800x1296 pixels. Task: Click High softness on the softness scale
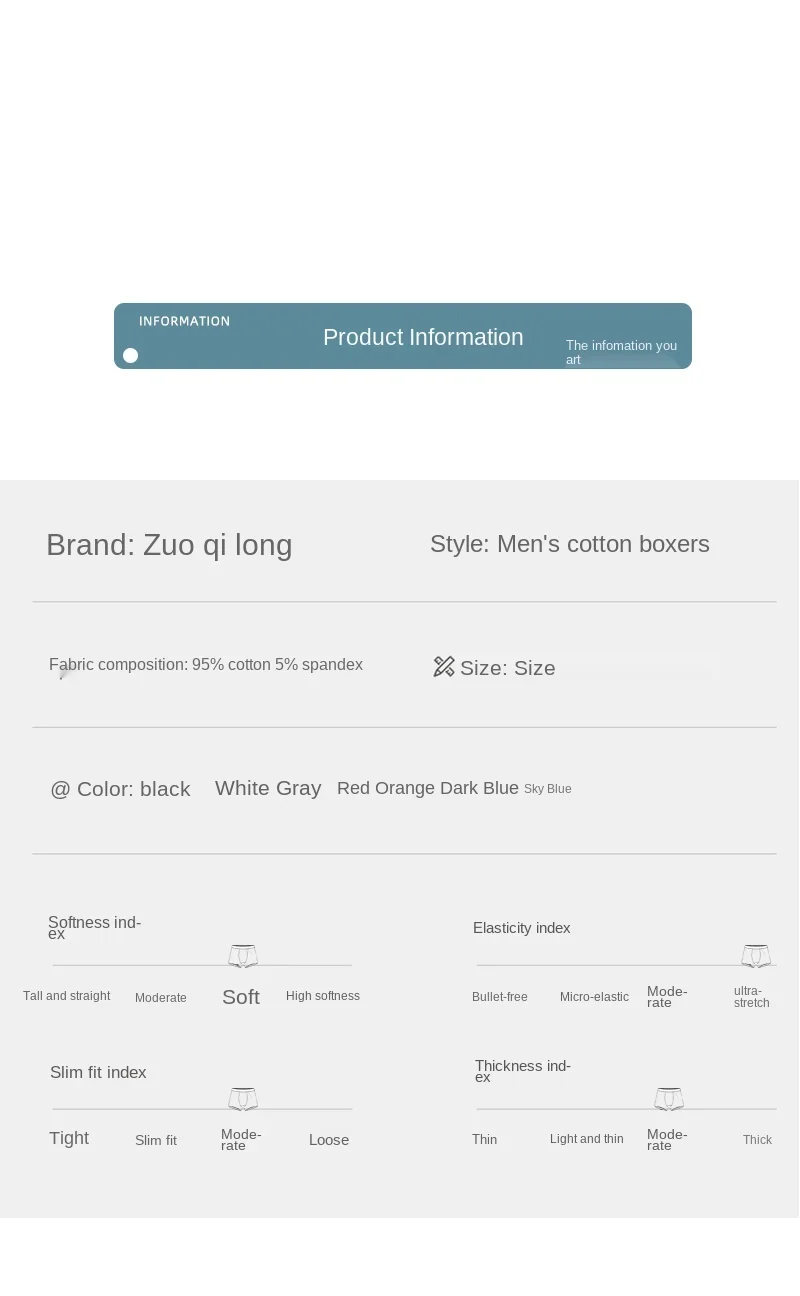coord(323,996)
